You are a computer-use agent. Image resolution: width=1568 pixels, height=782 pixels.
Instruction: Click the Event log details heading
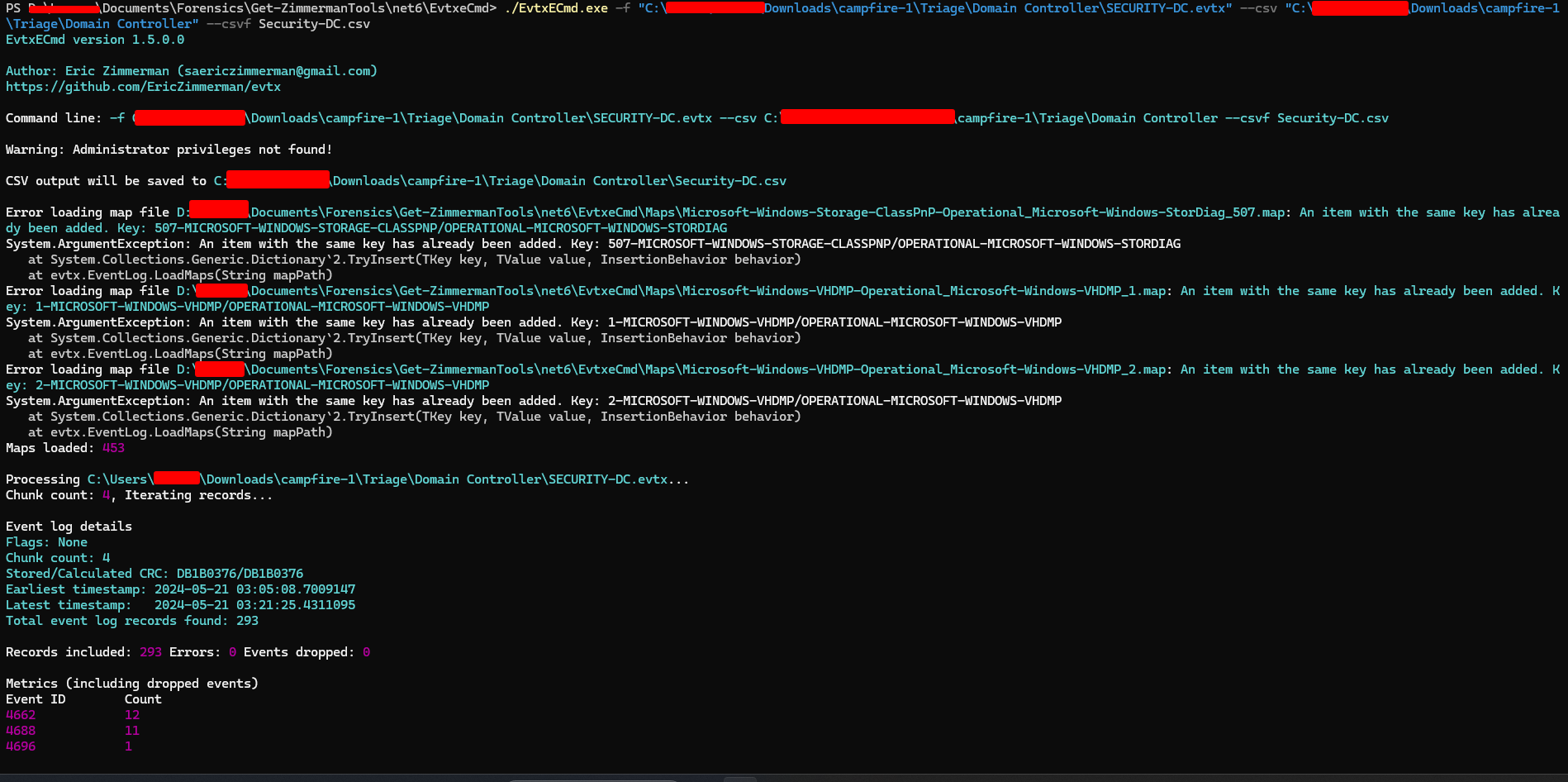tap(69, 527)
